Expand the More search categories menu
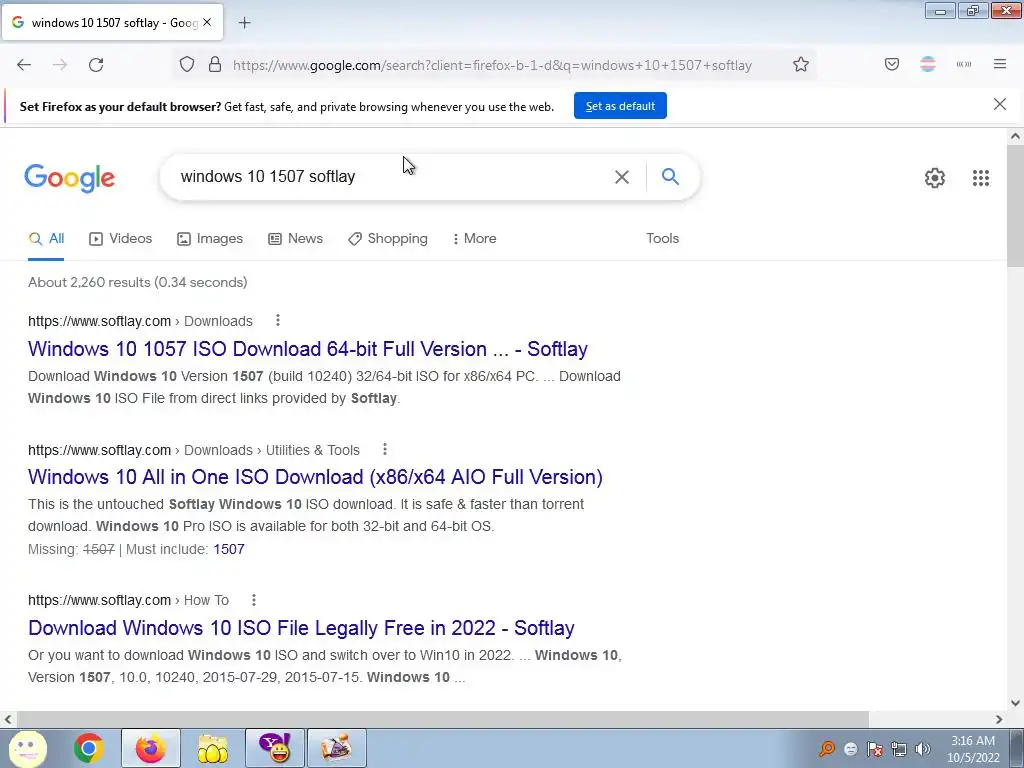 474,238
